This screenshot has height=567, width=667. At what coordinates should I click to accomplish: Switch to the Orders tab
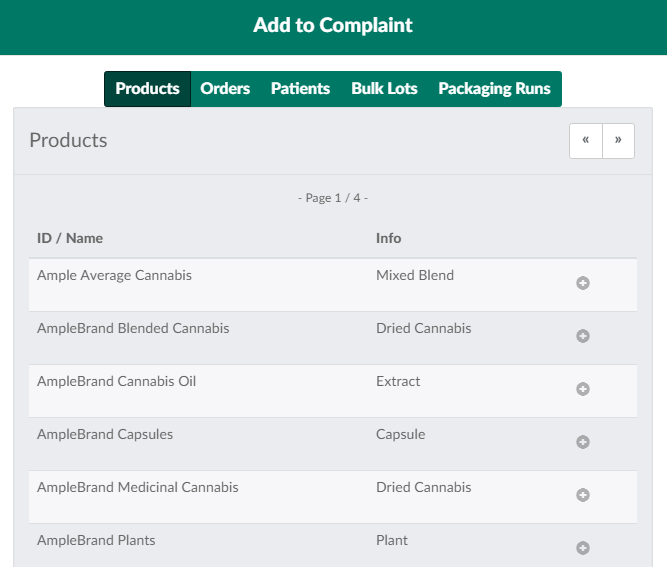click(225, 89)
